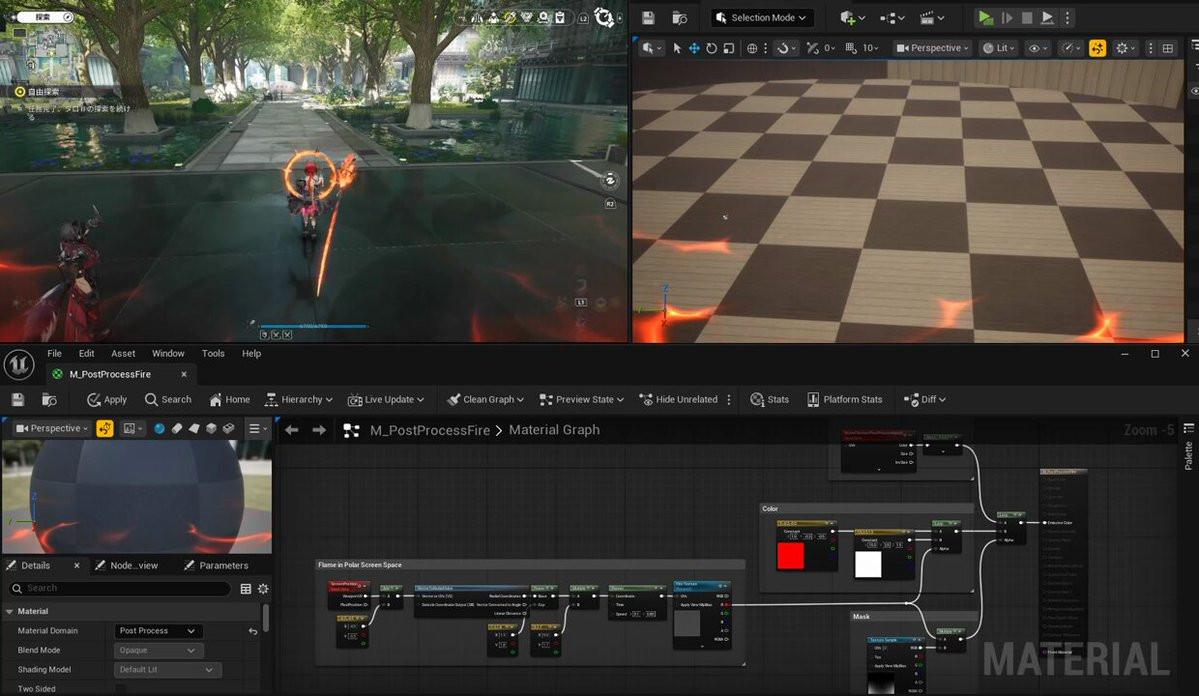Image resolution: width=1199 pixels, height=696 pixels.
Task: Browse to asset in material editor toolbar
Action: coord(49,399)
